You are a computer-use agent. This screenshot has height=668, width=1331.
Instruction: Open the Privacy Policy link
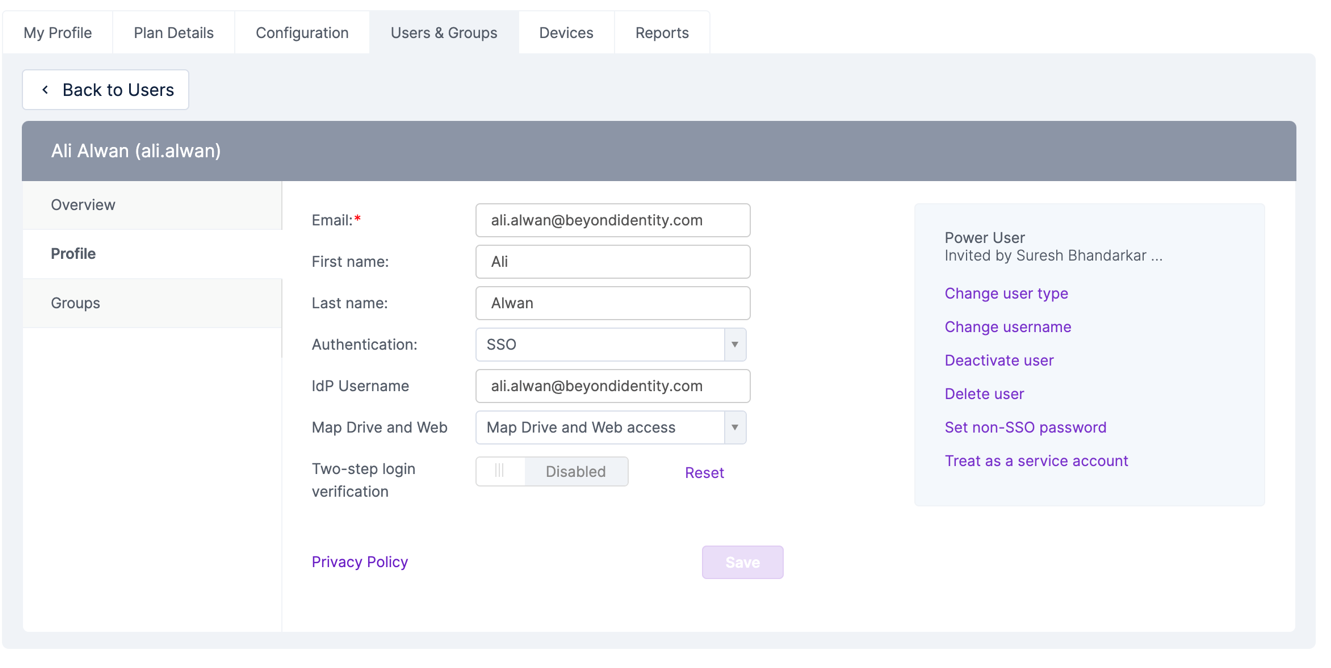[360, 562]
